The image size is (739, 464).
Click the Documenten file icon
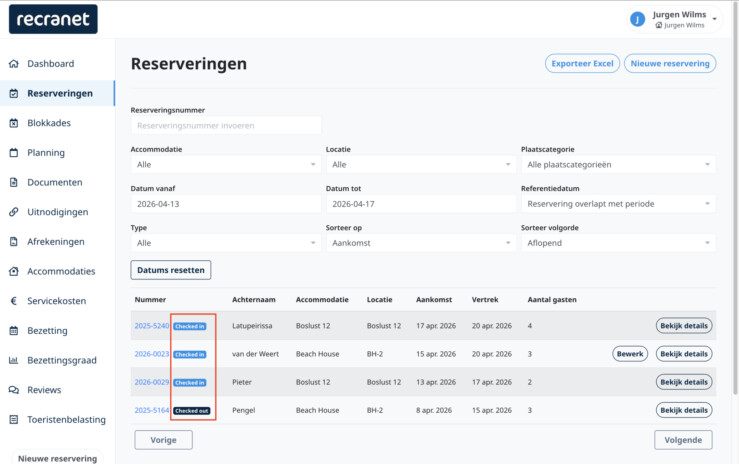click(14, 182)
